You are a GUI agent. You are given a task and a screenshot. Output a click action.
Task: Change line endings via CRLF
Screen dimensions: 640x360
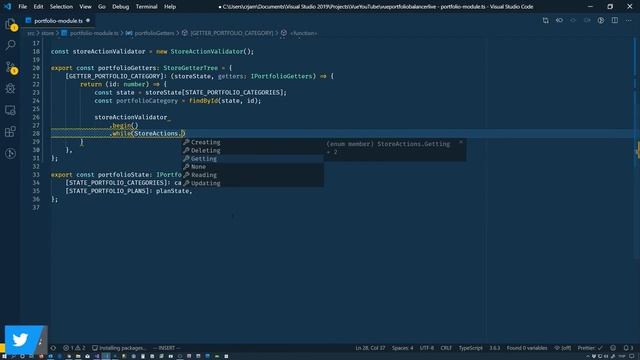446,348
